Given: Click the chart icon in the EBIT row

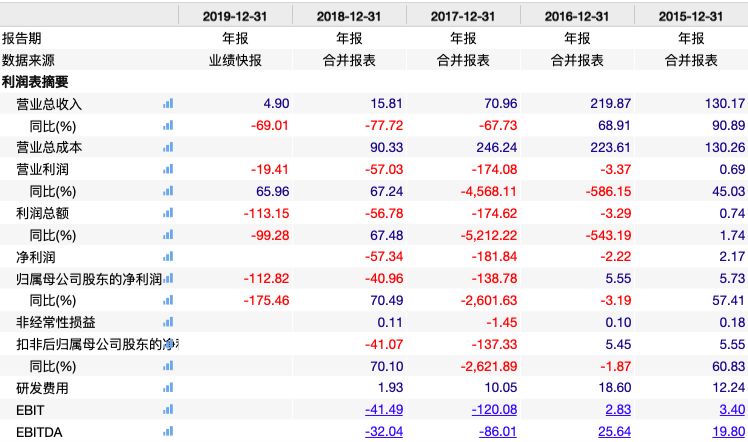Looking at the screenshot, I should [168, 411].
